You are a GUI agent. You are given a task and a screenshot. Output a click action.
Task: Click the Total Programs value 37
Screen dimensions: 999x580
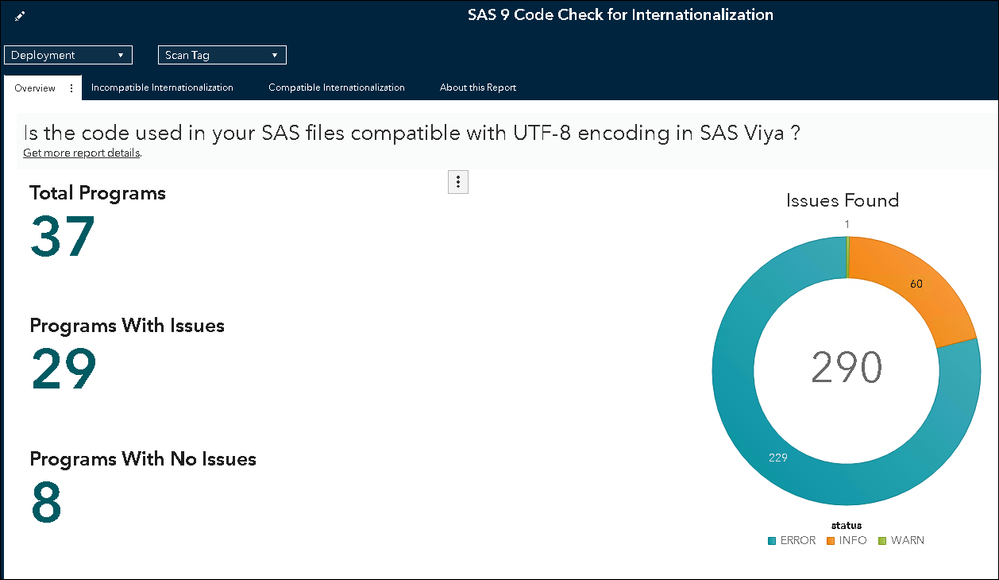(62, 237)
